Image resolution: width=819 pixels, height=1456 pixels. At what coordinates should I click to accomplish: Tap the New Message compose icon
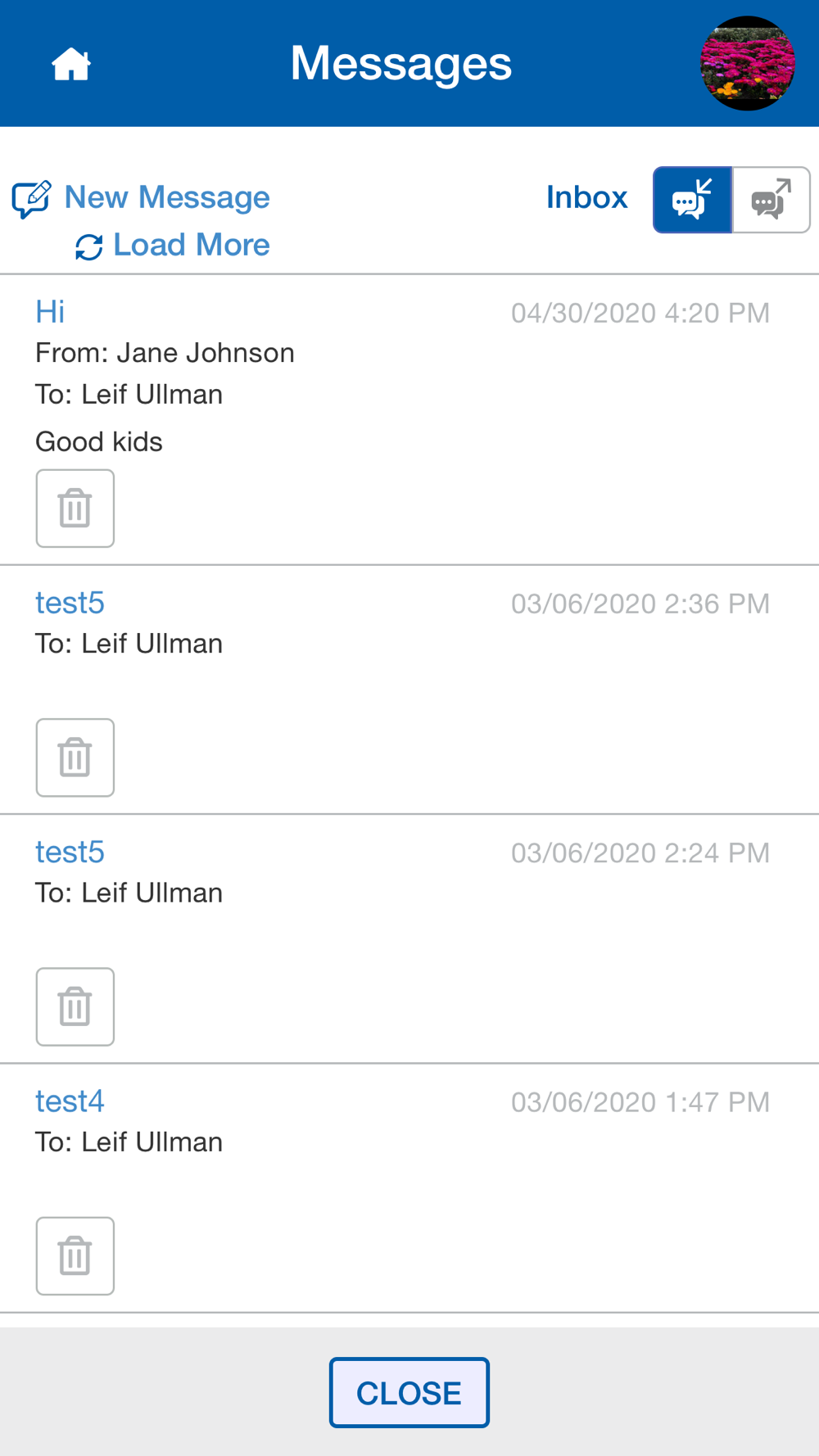tap(32, 199)
